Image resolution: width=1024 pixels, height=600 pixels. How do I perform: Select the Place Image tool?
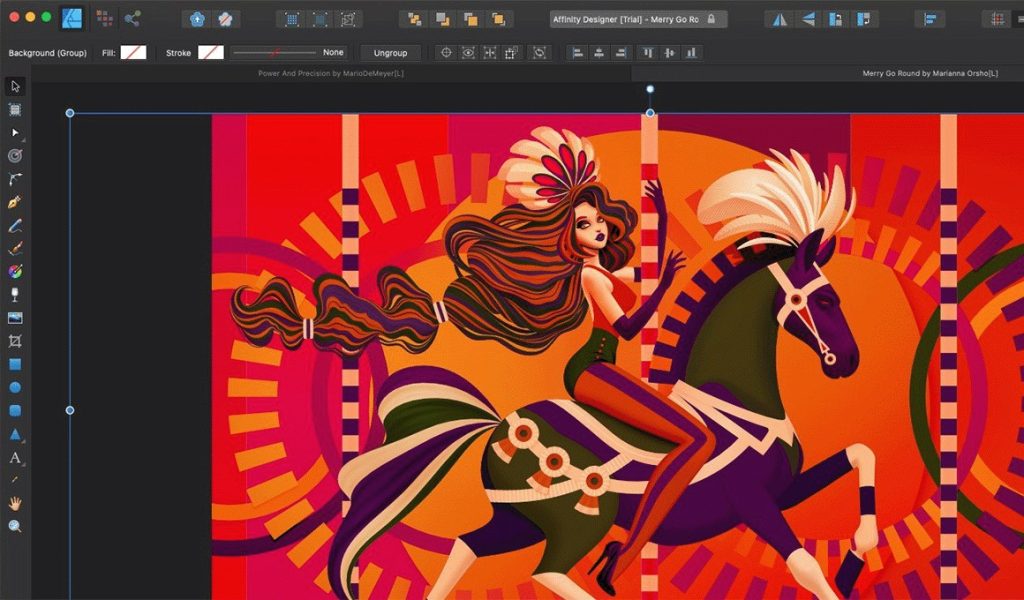(15, 318)
